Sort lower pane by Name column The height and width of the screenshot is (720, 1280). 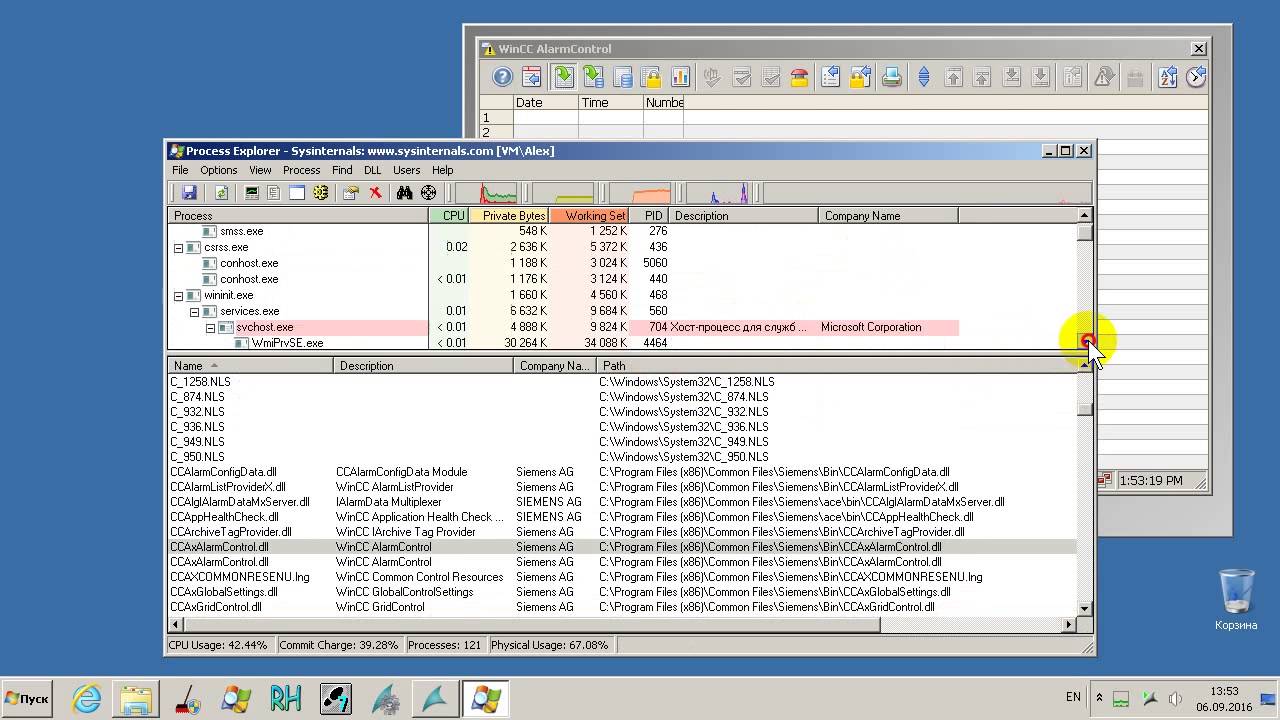250,366
